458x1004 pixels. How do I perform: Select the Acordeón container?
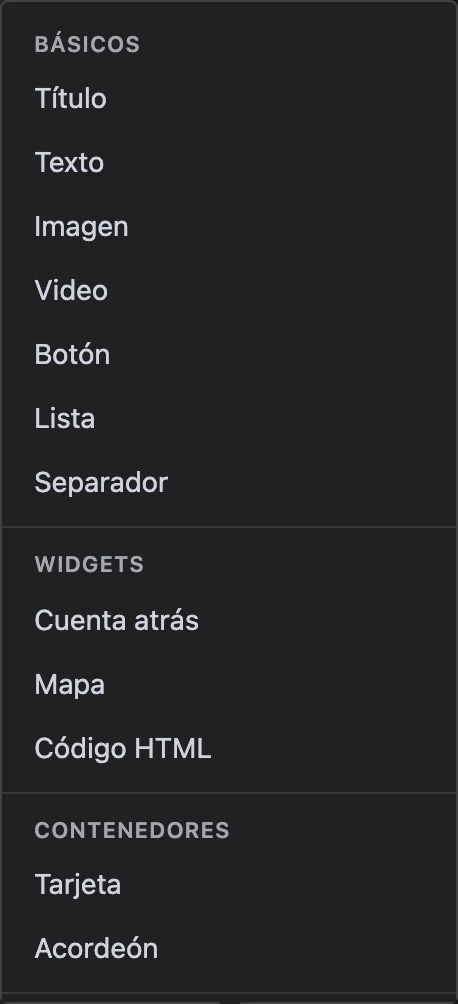tap(229, 949)
